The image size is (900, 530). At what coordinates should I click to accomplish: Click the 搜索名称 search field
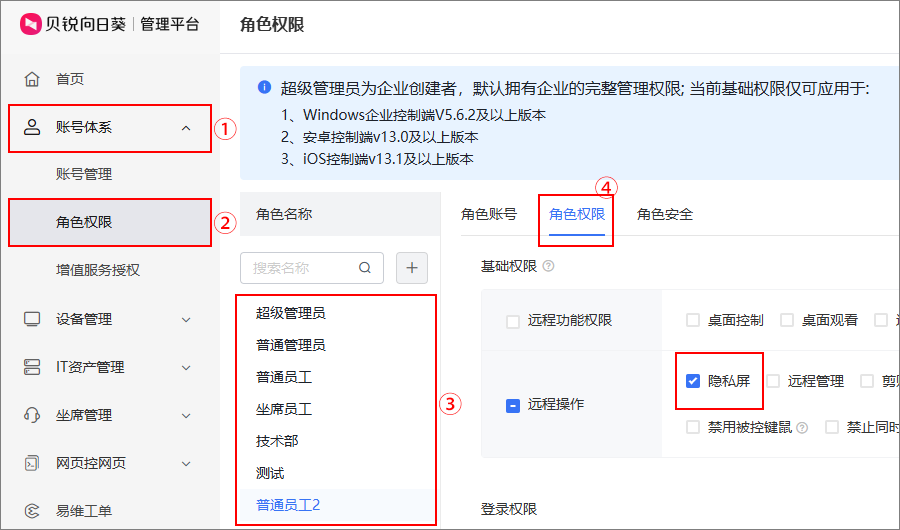[300, 268]
